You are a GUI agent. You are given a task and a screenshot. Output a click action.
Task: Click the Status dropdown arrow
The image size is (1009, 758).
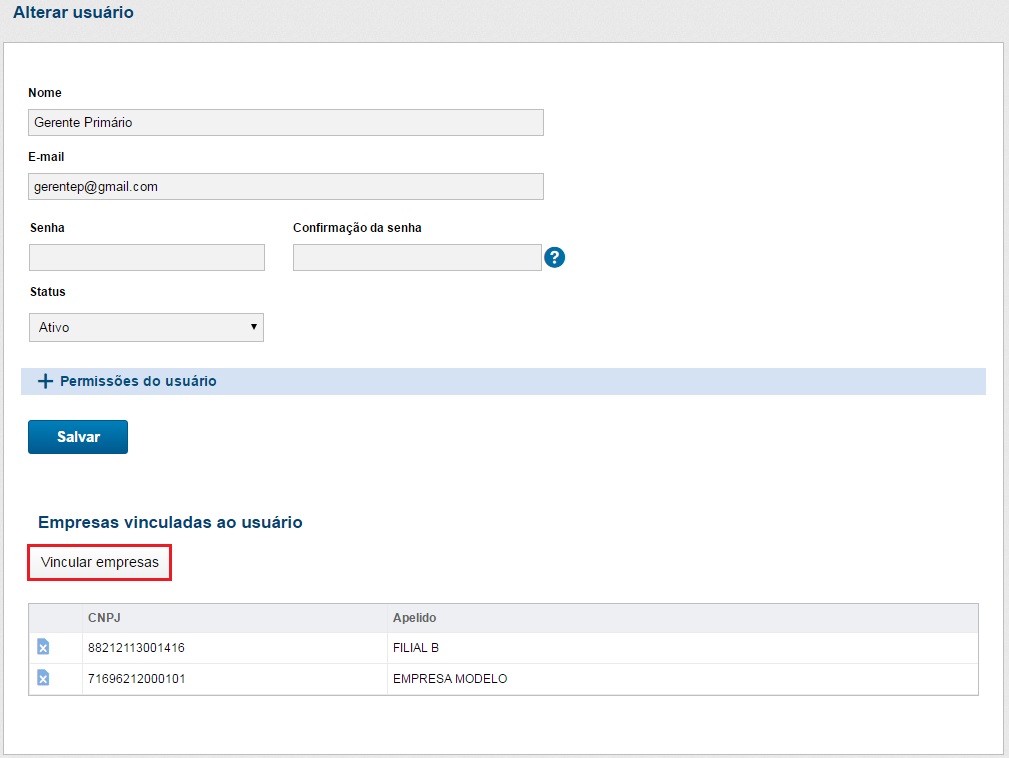tap(253, 327)
